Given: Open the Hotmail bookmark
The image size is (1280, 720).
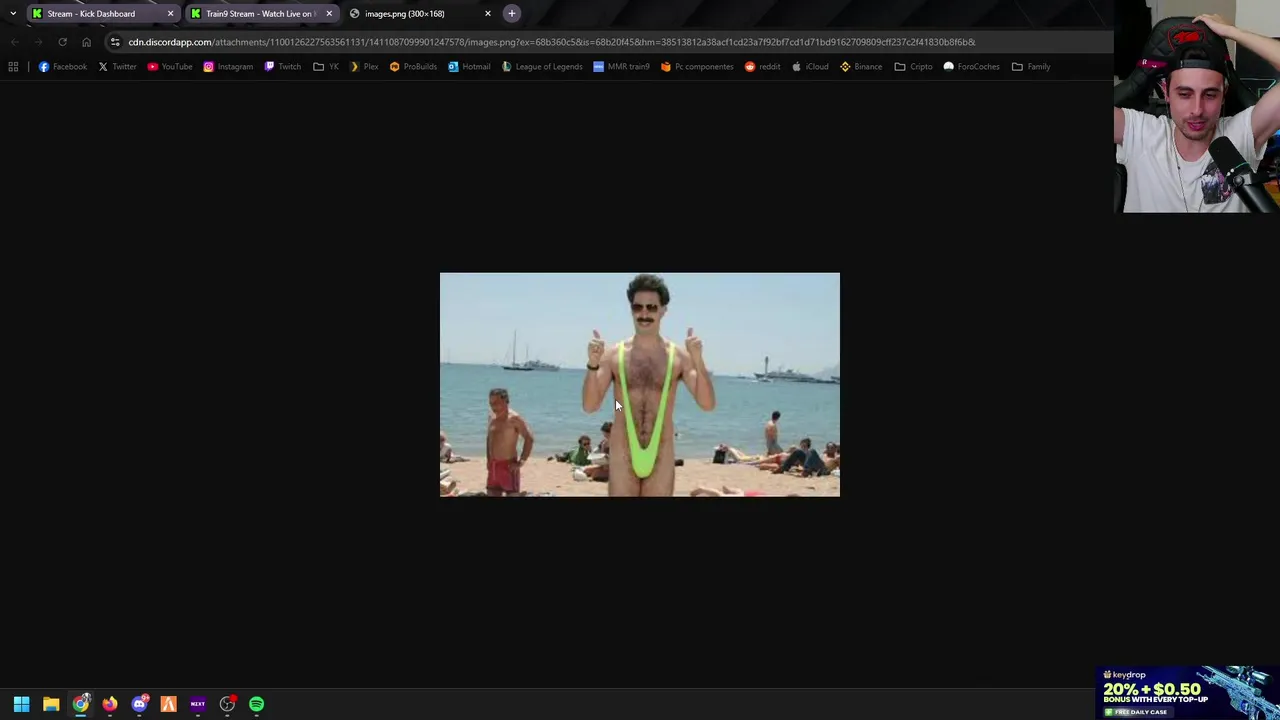Looking at the screenshot, I should [469, 66].
